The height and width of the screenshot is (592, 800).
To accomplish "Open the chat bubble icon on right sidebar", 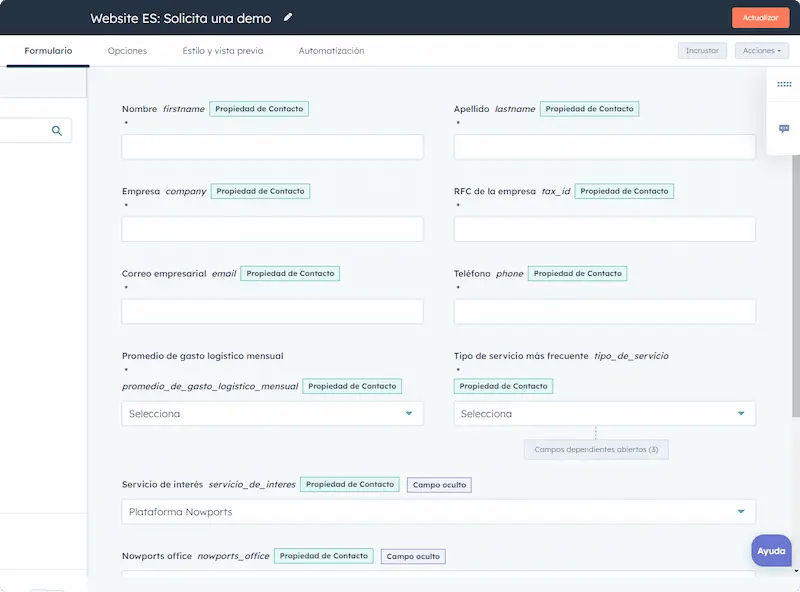I will point(784,129).
